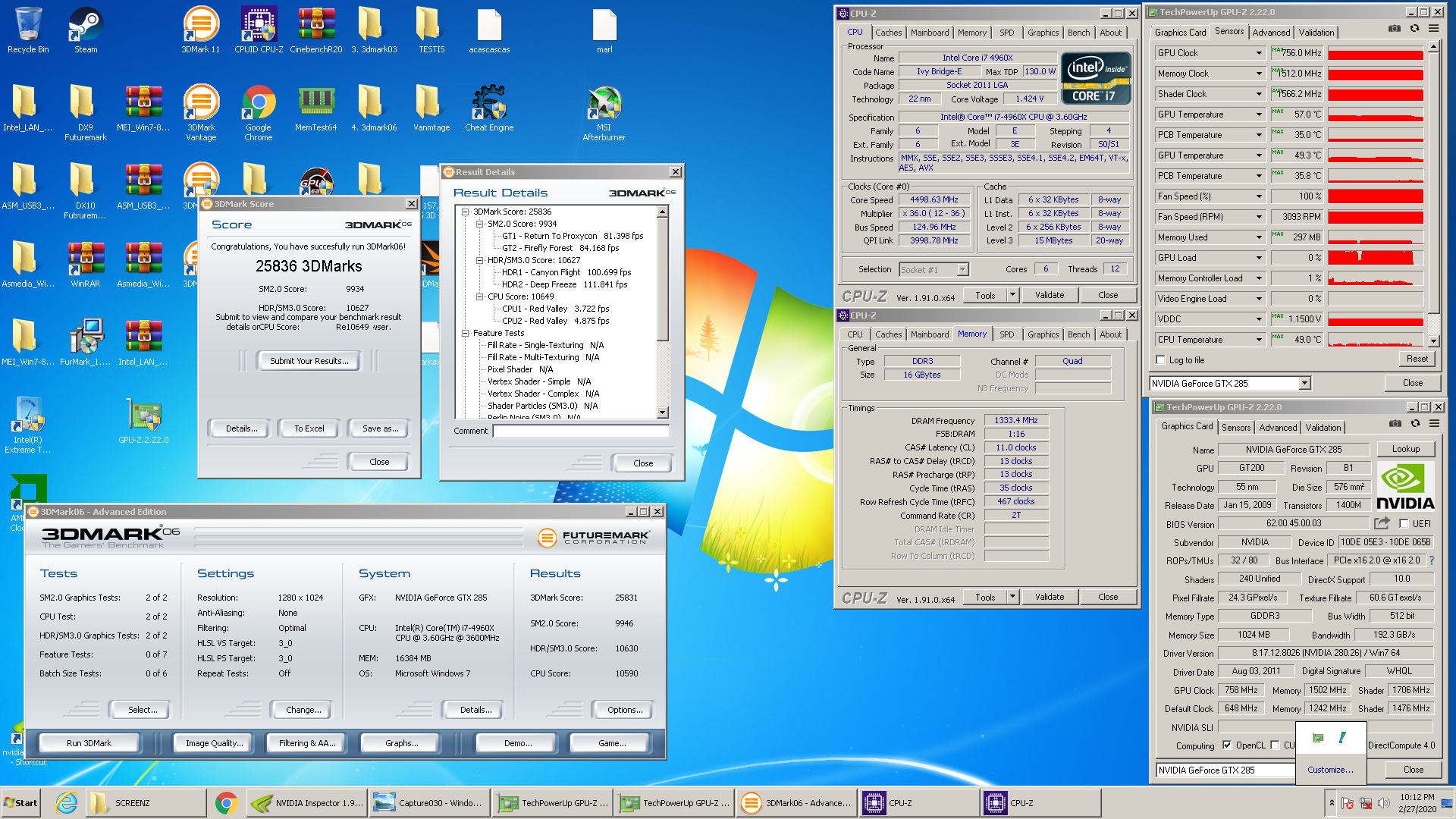Open the GPU-Z.2.22.0 desktop icon
This screenshot has width=1456, height=819.
[x=143, y=421]
